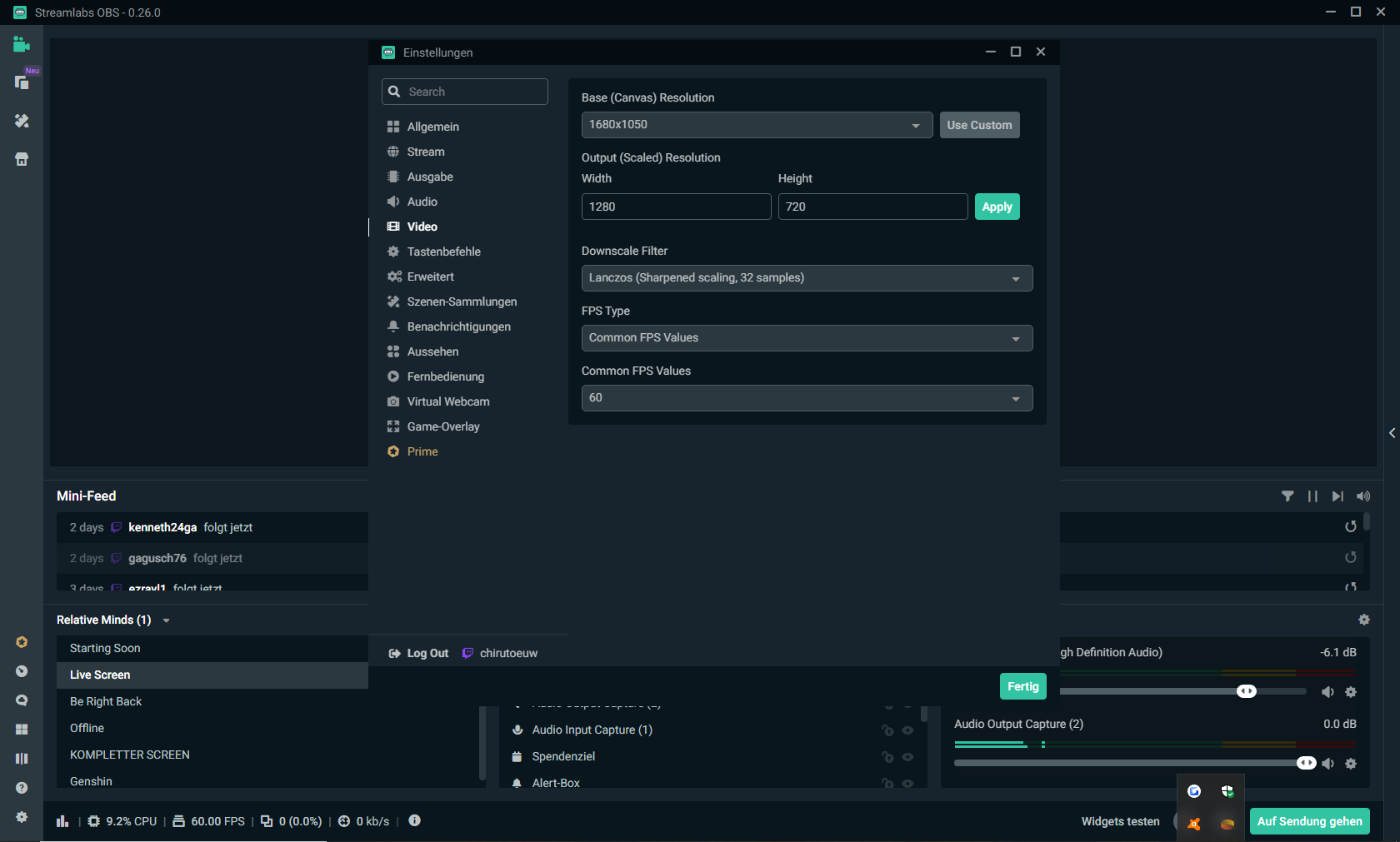Image resolution: width=1400 pixels, height=842 pixels.
Task: Open the chat bubble icon in left sidebar
Action: 22,700
